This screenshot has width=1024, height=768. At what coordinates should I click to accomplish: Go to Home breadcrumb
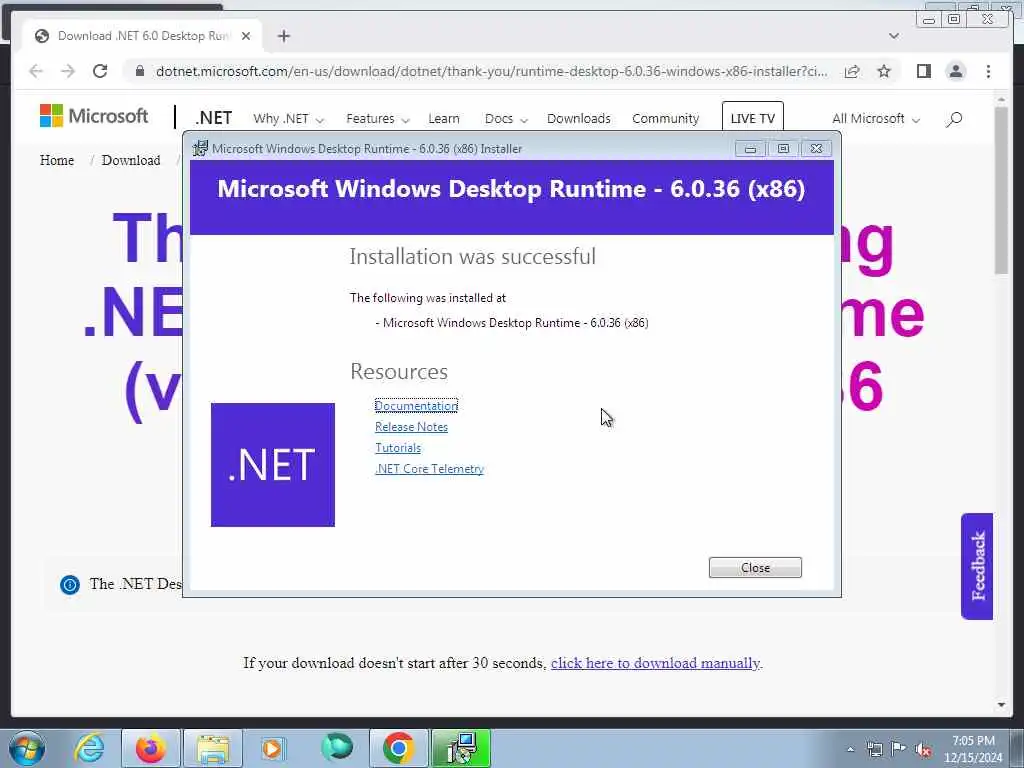57,160
